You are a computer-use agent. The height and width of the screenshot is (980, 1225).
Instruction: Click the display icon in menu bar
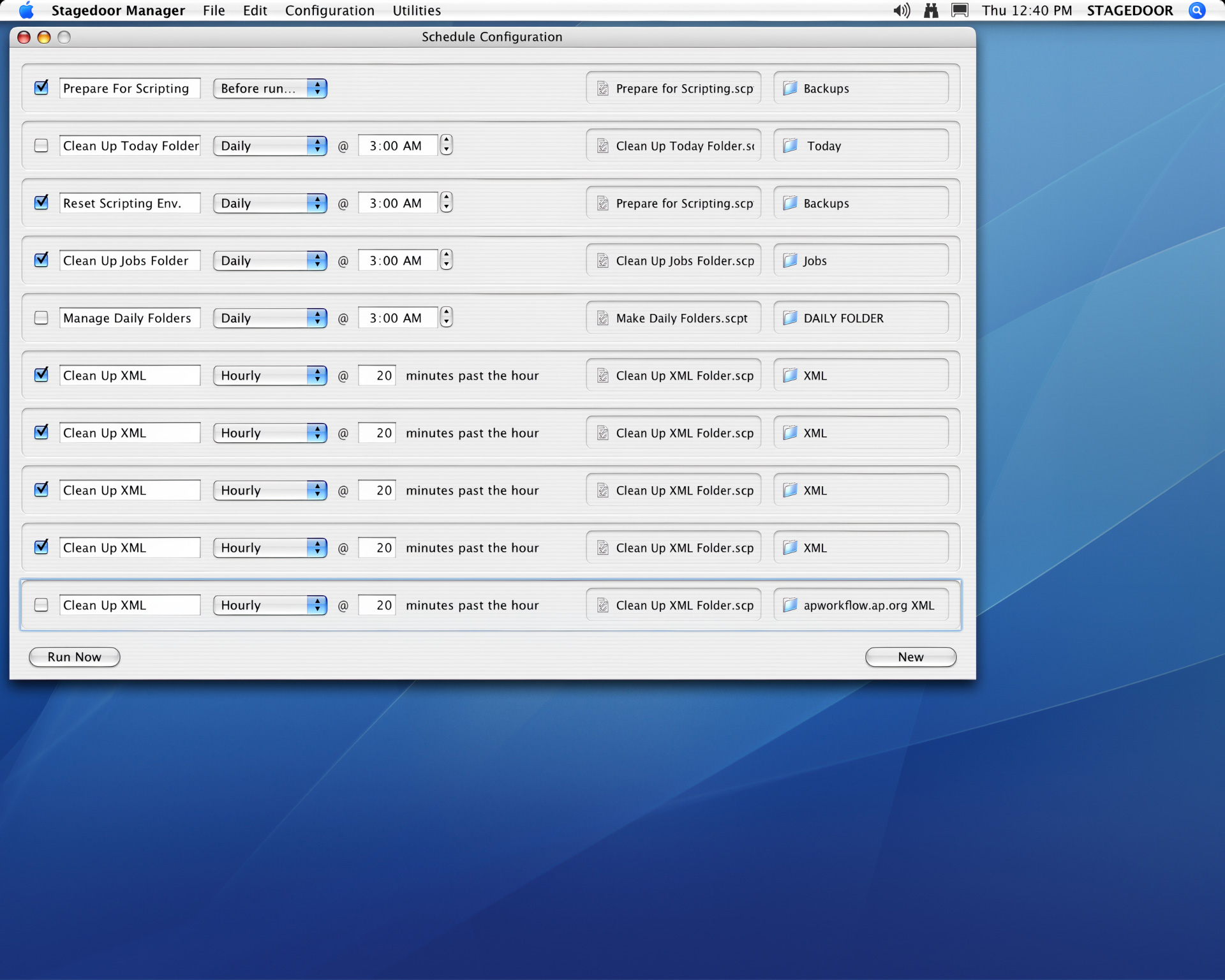point(960,10)
